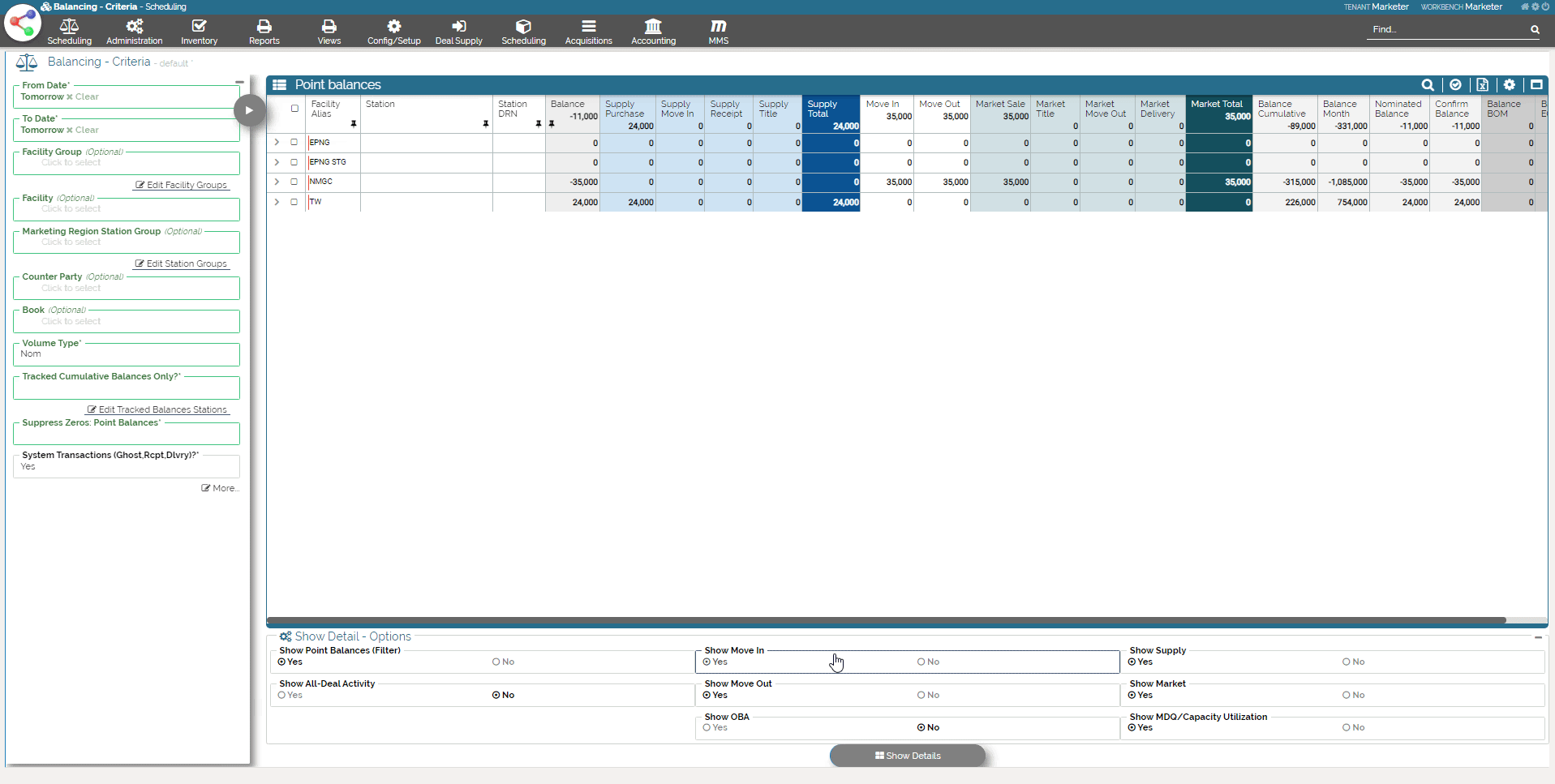Open the Reports menu
Image resolution: width=1555 pixels, height=784 pixels.
point(264,32)
